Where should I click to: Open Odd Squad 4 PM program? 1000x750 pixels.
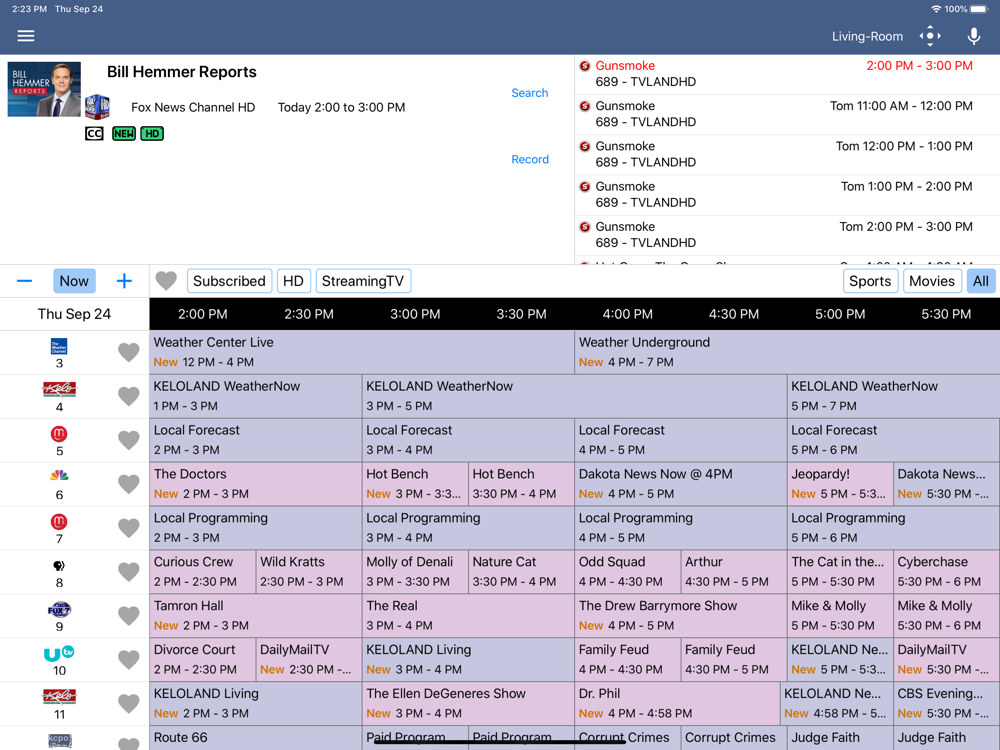point(628,572)
